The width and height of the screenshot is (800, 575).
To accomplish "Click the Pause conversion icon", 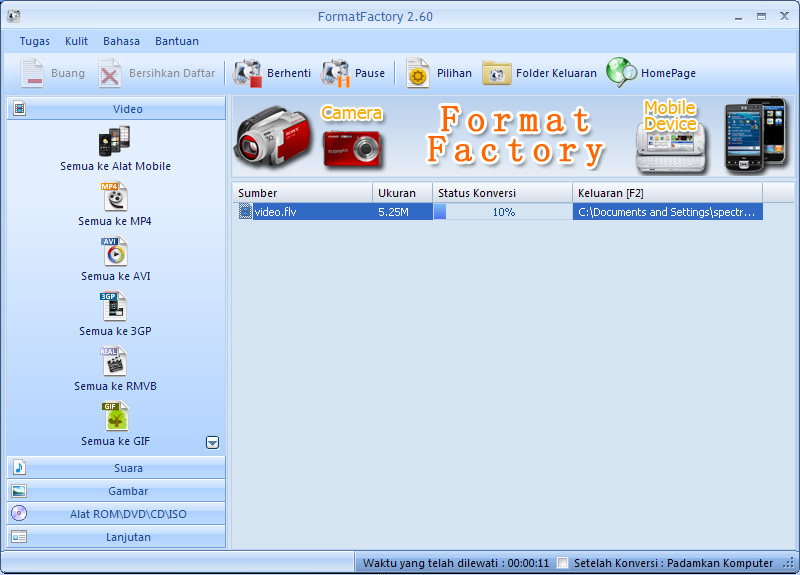I will click(336, 73).
